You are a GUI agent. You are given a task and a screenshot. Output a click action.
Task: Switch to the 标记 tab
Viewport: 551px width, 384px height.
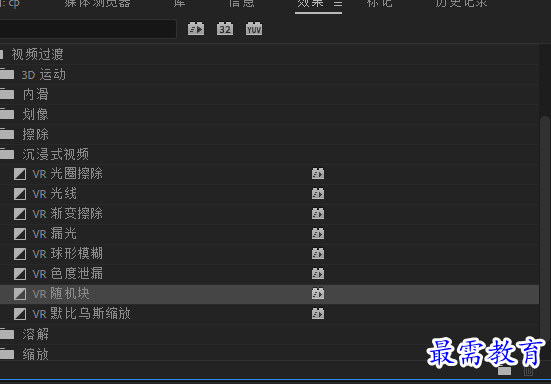click(x=380, y=4)
